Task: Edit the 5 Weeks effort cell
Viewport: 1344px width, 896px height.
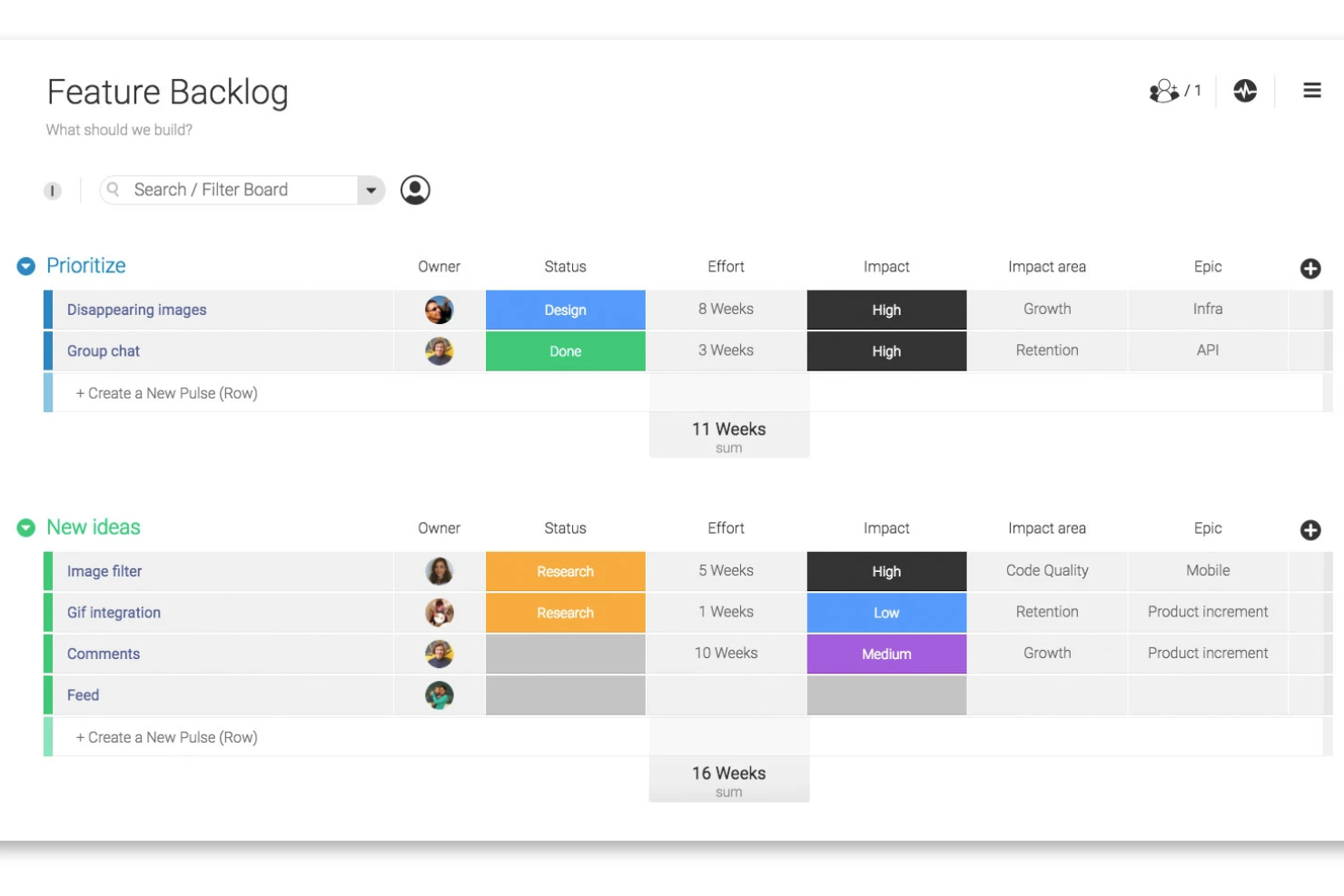Action: point(726,571)
